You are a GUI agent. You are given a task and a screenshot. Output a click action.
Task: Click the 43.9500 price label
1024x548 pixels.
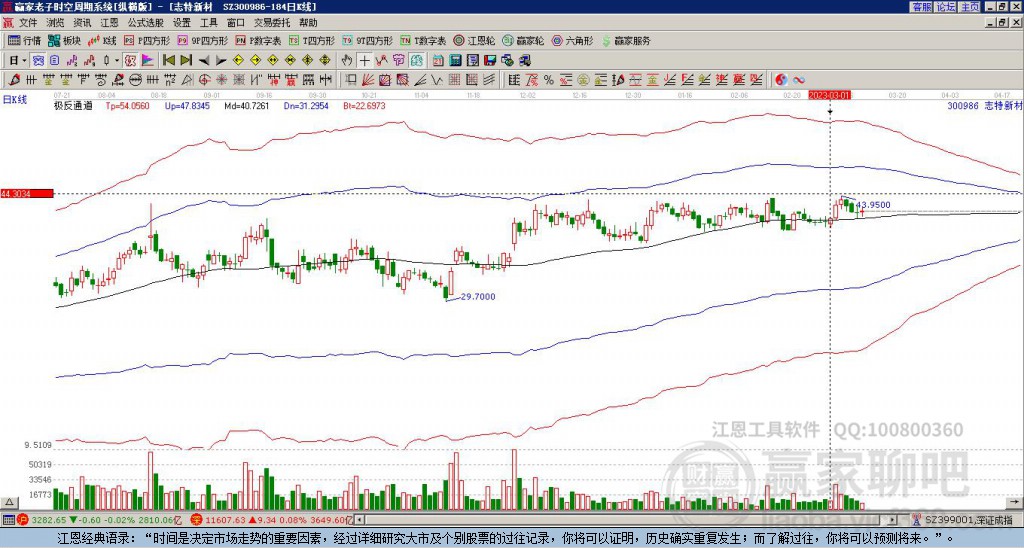click(873, 204)
